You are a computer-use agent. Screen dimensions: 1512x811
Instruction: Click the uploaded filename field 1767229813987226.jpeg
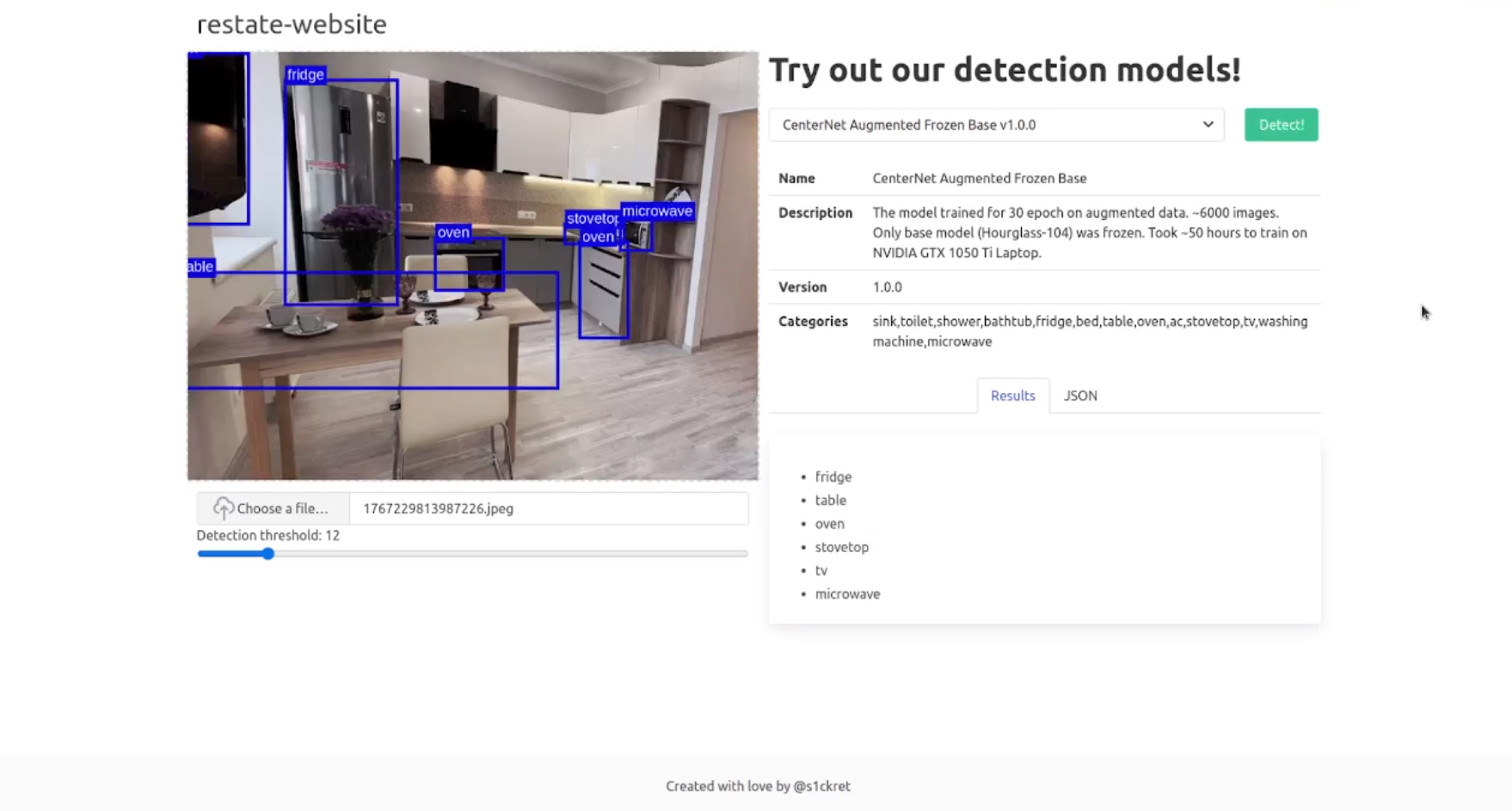(548, 508)
